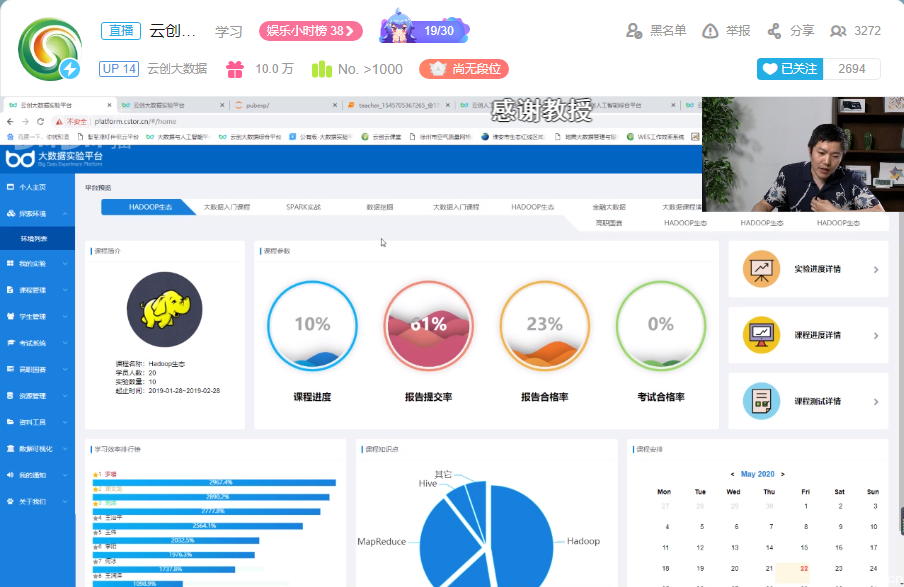The image size is (904, 587).
Task: Expand the 课程管理 menu chevron
Action: (x=65, y=290)
